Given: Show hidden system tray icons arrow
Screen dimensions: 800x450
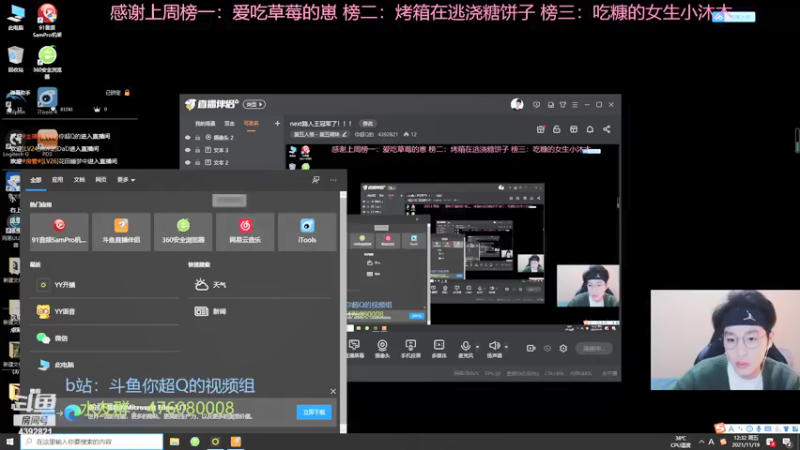Looking at the screenshot, I should pyautogui.click(x=702, y=442).
